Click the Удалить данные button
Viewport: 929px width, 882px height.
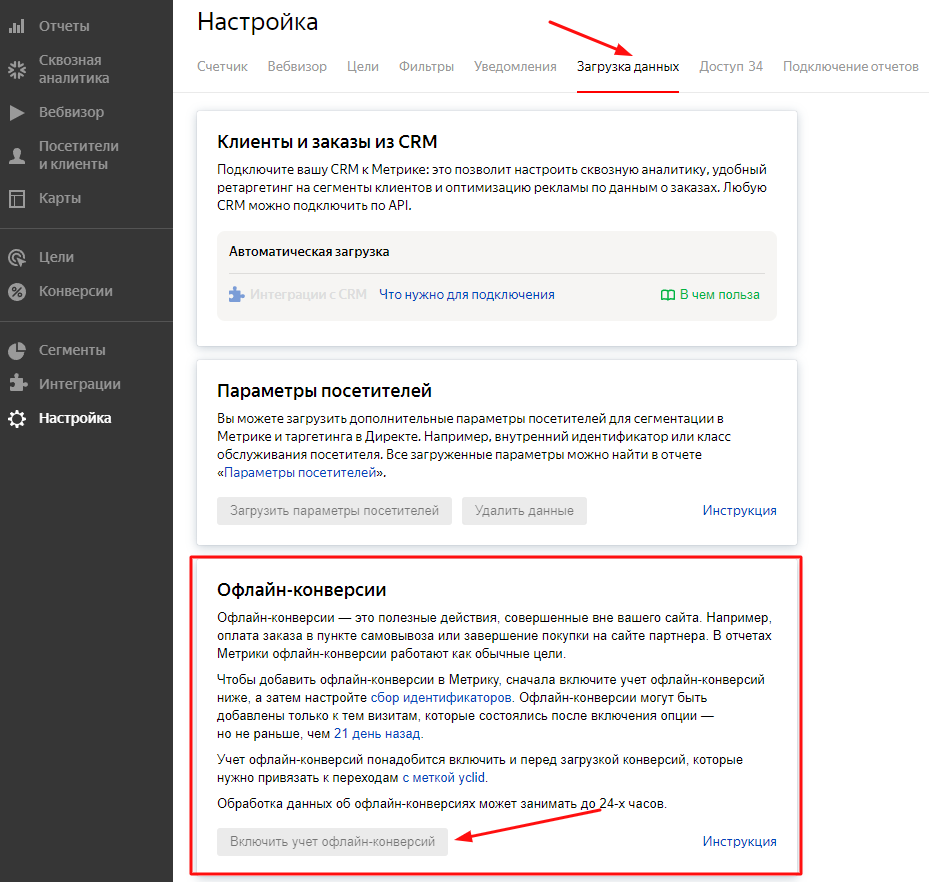[x=524, y=511]
